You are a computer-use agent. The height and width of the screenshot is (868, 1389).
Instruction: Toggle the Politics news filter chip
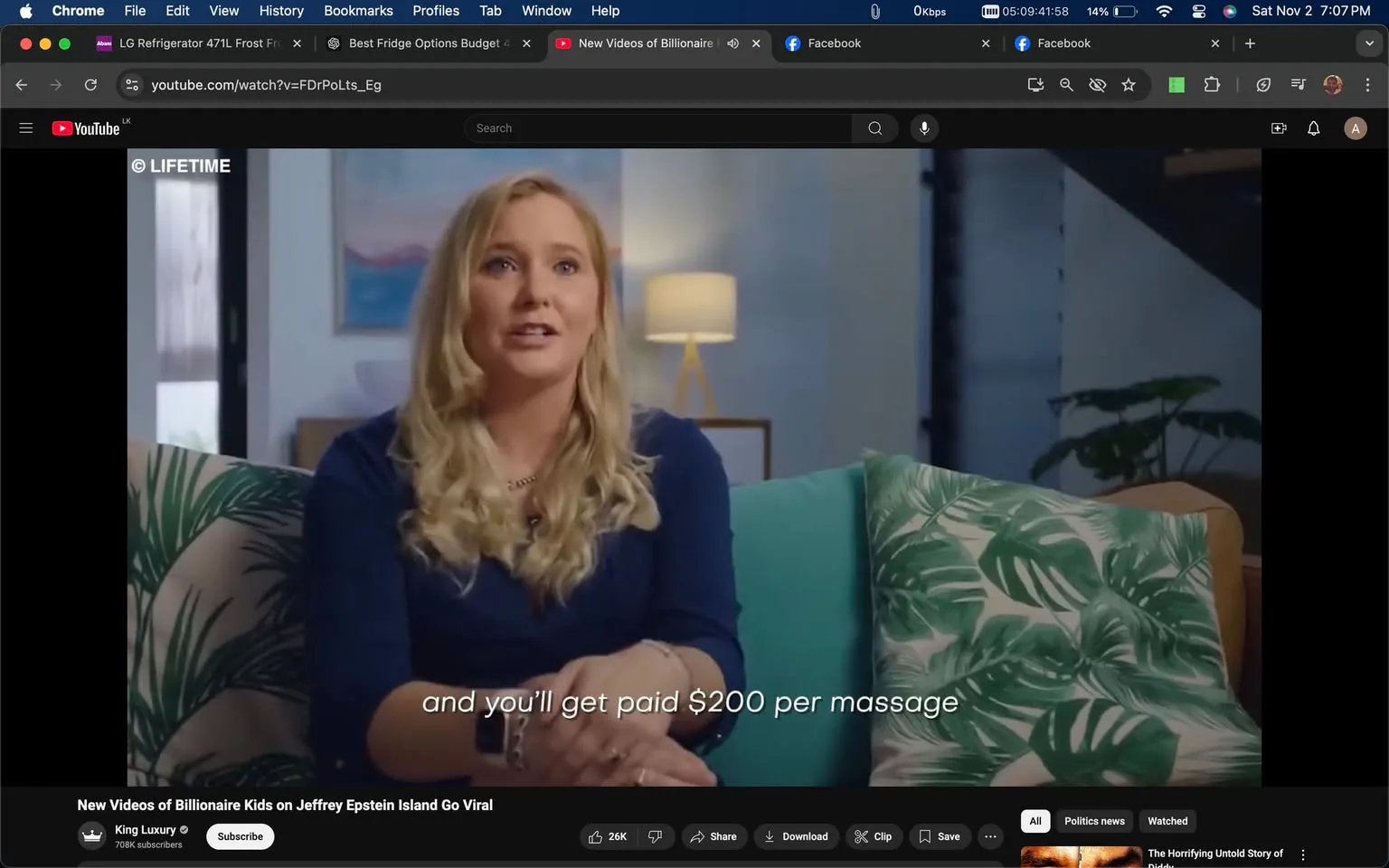pos(1093,821)
